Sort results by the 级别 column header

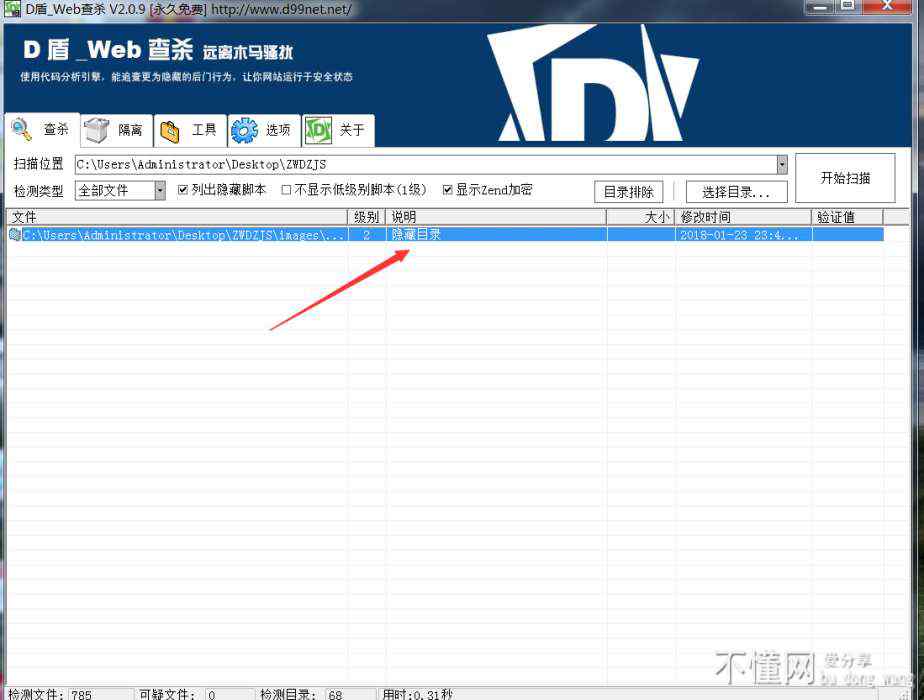366,217
